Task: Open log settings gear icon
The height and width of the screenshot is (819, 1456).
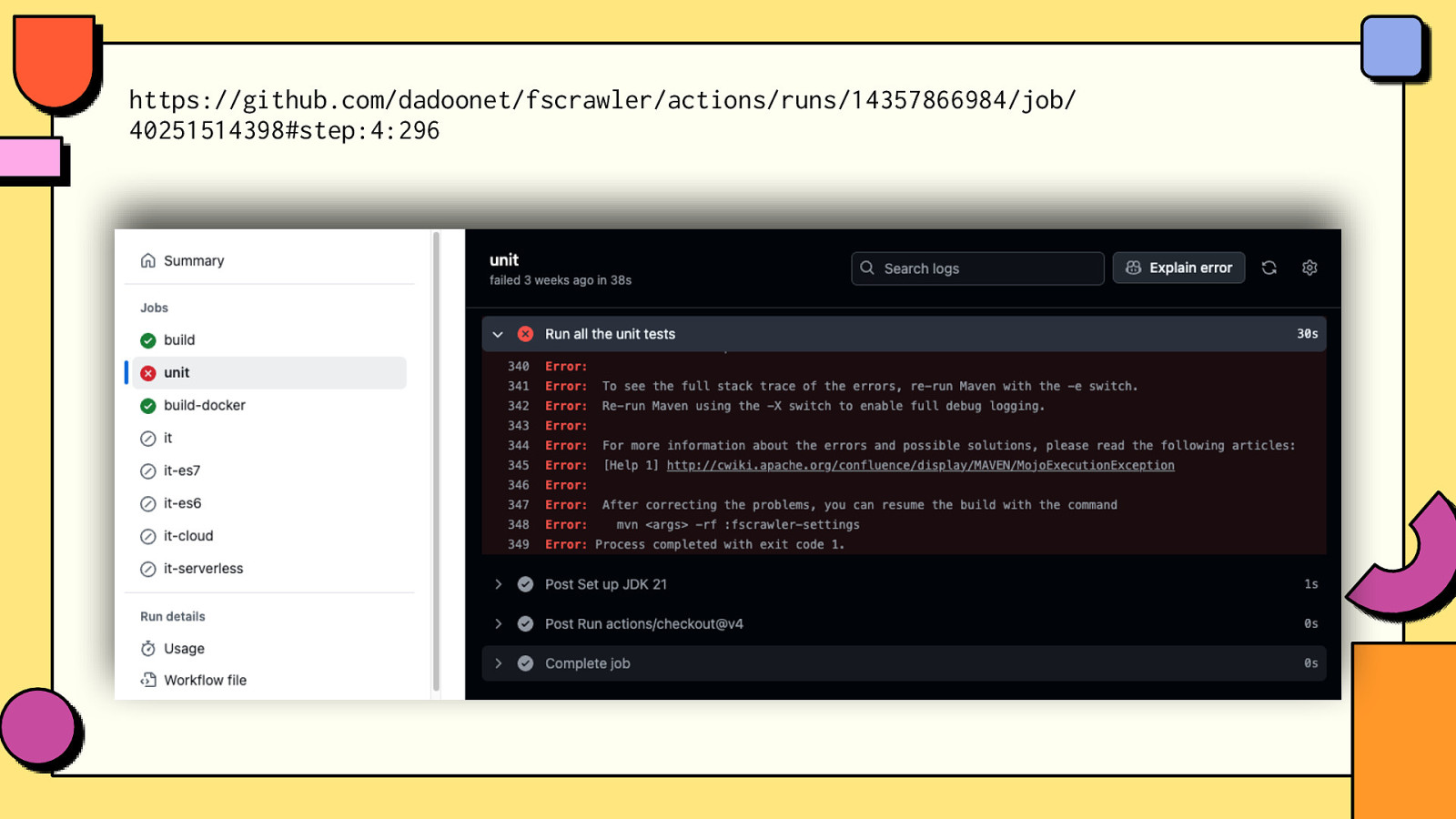Action: [x=1309, y=268]
